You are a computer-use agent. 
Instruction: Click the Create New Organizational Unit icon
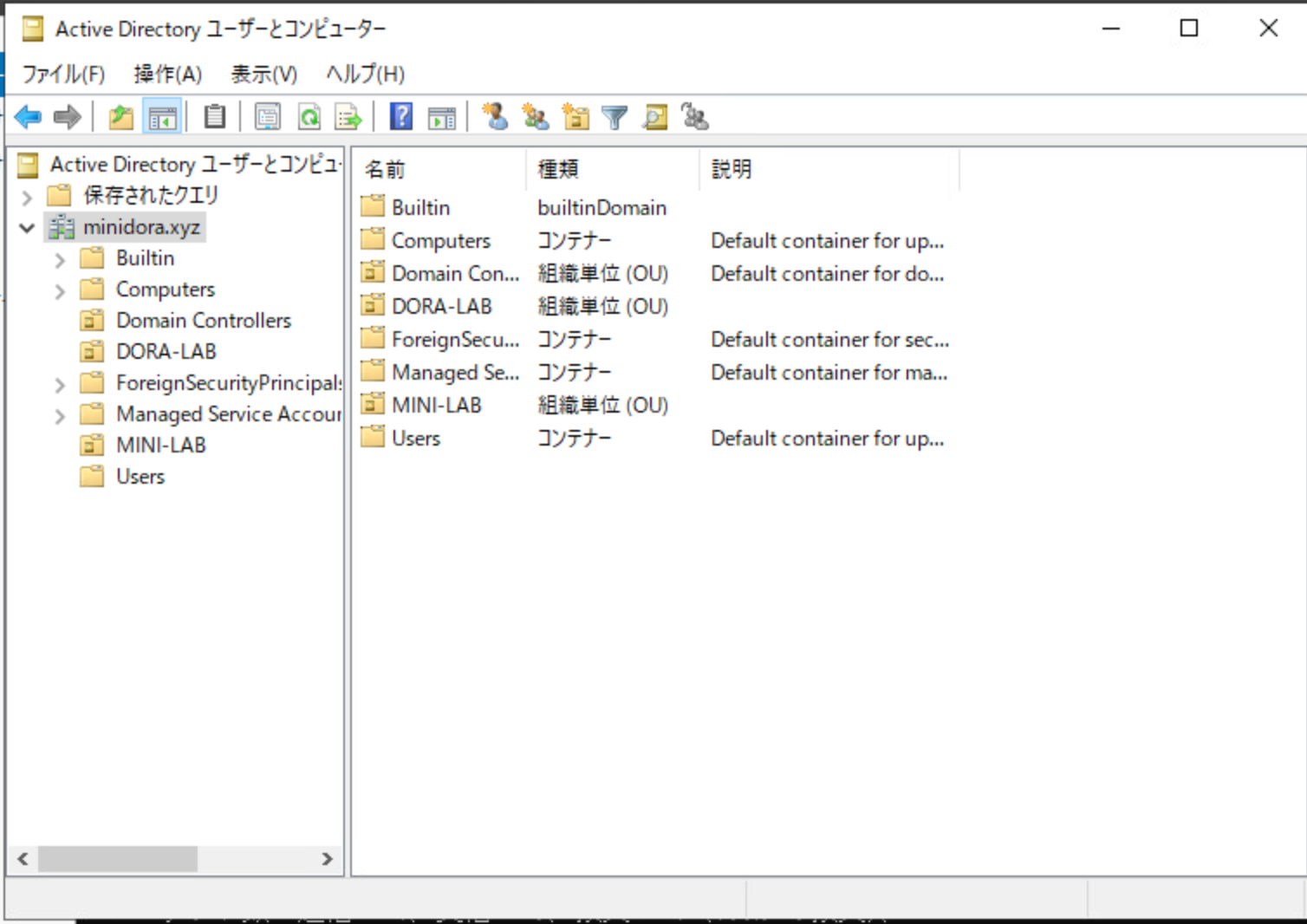575,116
